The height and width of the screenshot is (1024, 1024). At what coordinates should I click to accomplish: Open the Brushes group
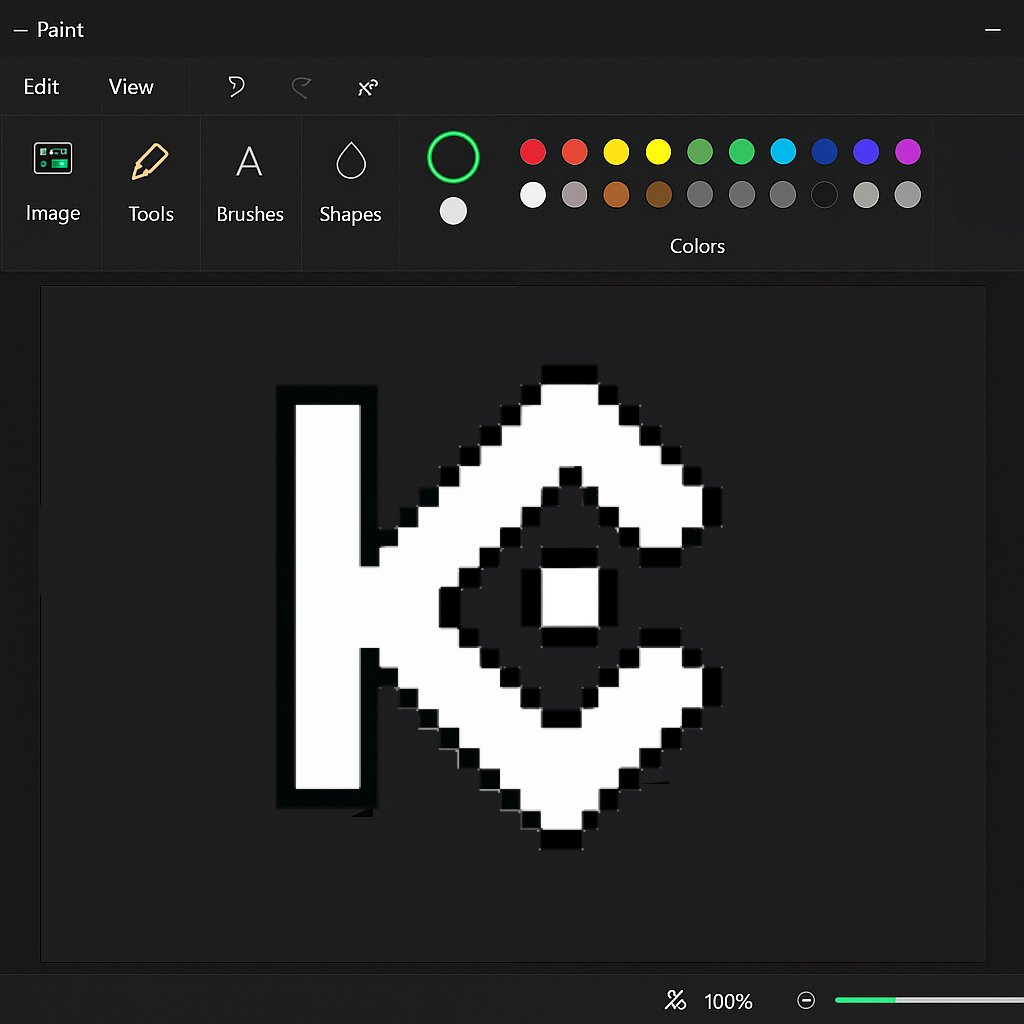click(249, 184)
